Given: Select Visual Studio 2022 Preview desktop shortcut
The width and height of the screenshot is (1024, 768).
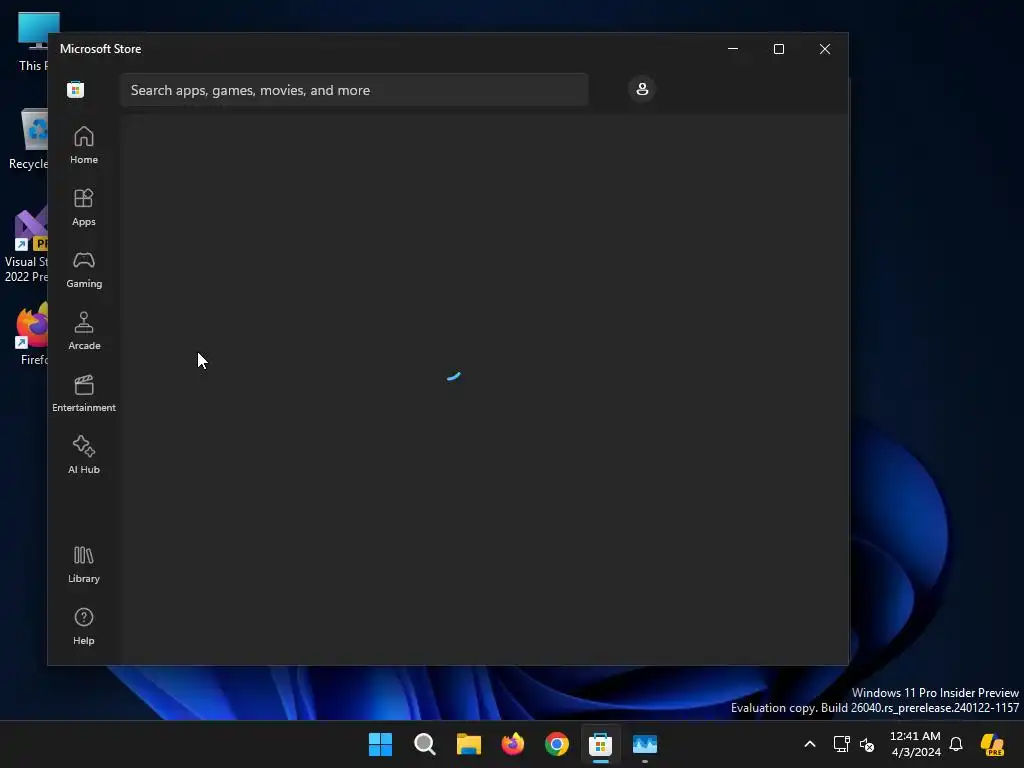Looking at the screenshot, I should (26, 245).
